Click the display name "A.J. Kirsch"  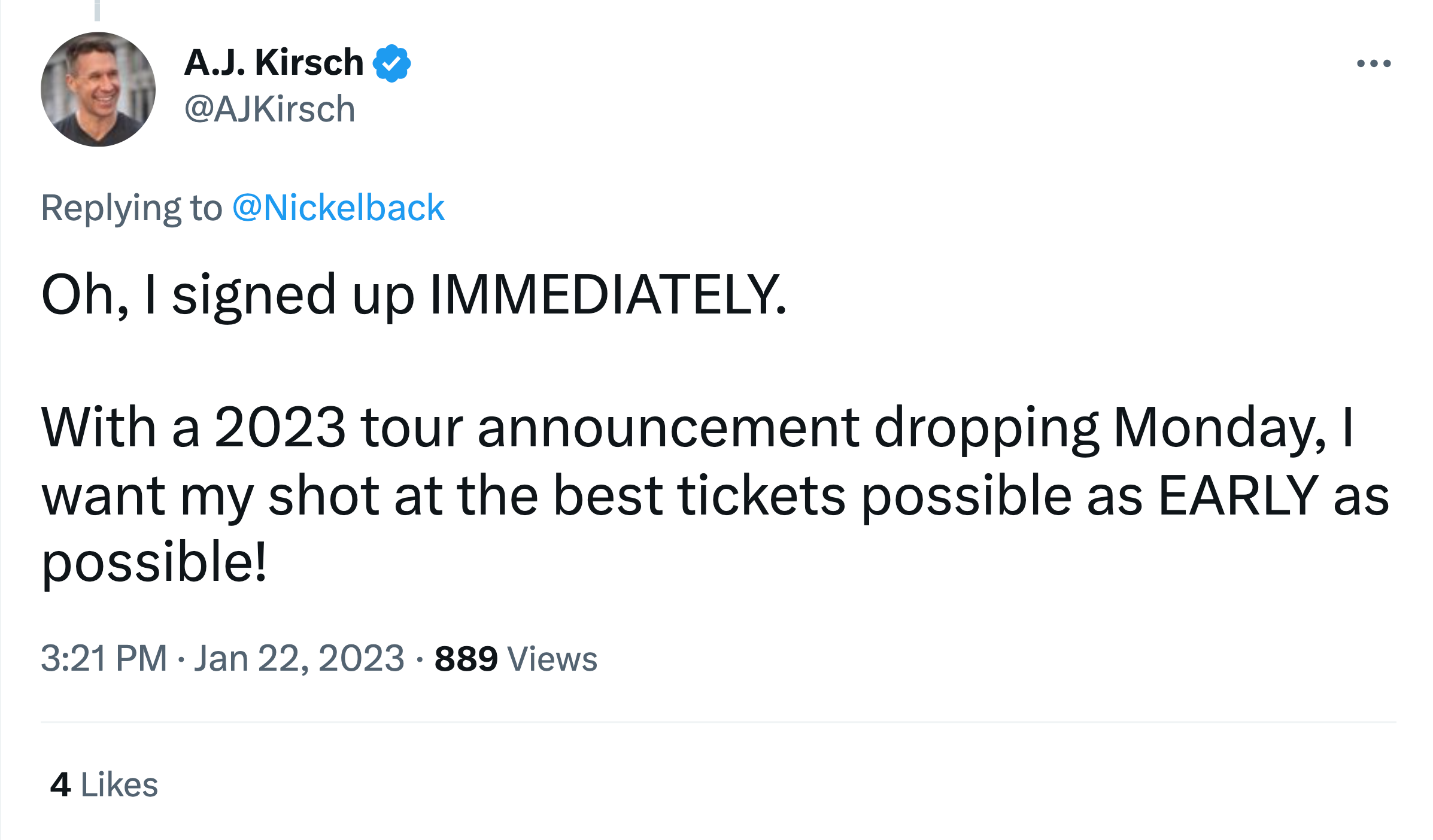click(272, 61)
